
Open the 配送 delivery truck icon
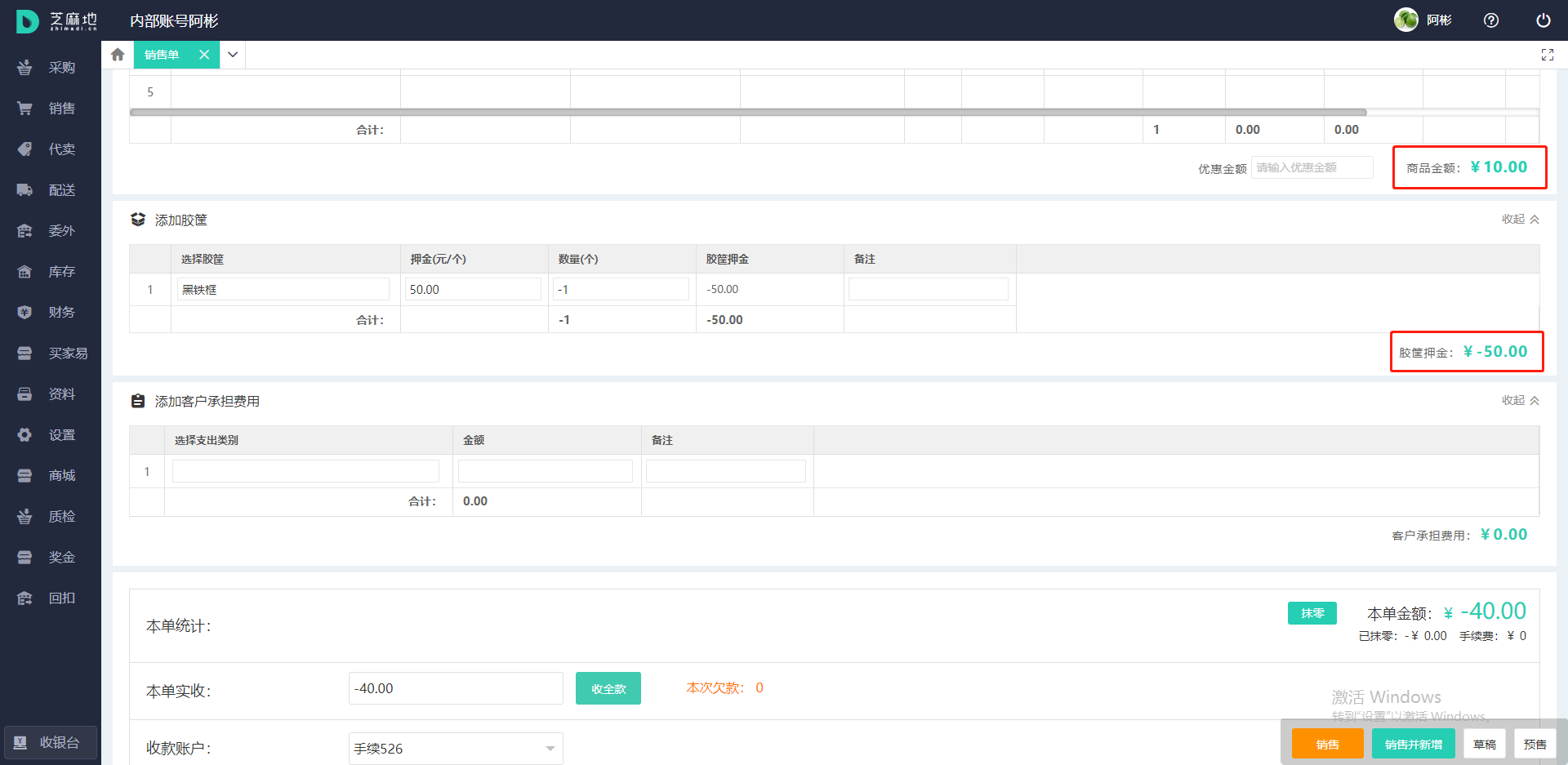24,190
